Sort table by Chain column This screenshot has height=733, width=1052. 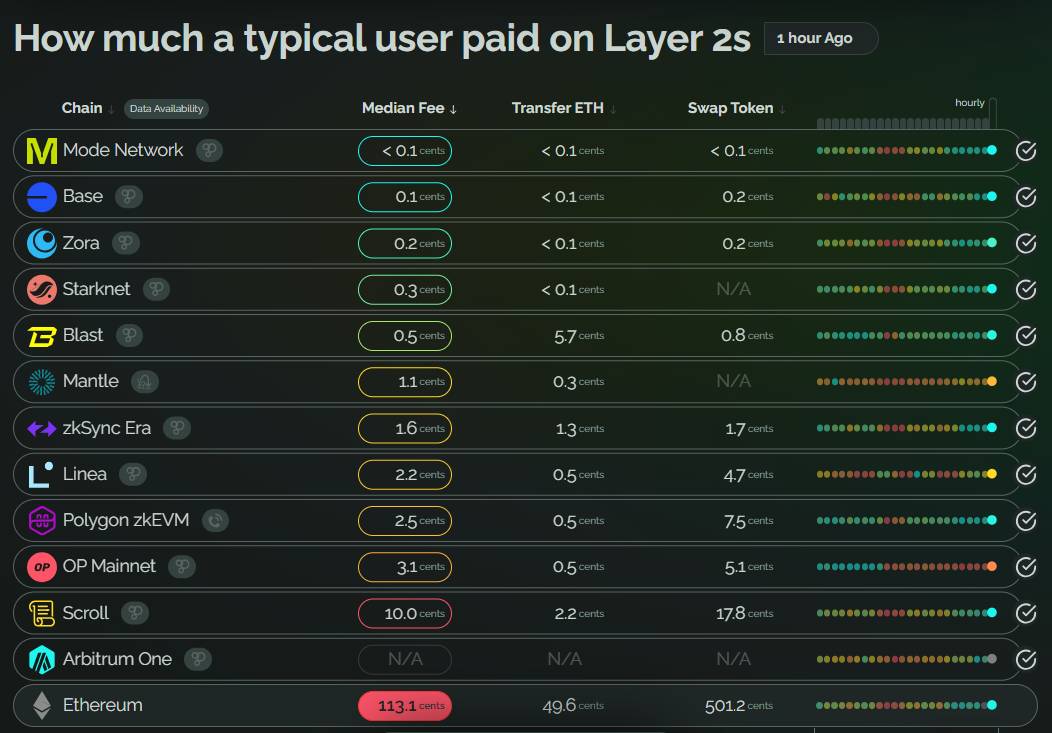click(x=88, y=108)
